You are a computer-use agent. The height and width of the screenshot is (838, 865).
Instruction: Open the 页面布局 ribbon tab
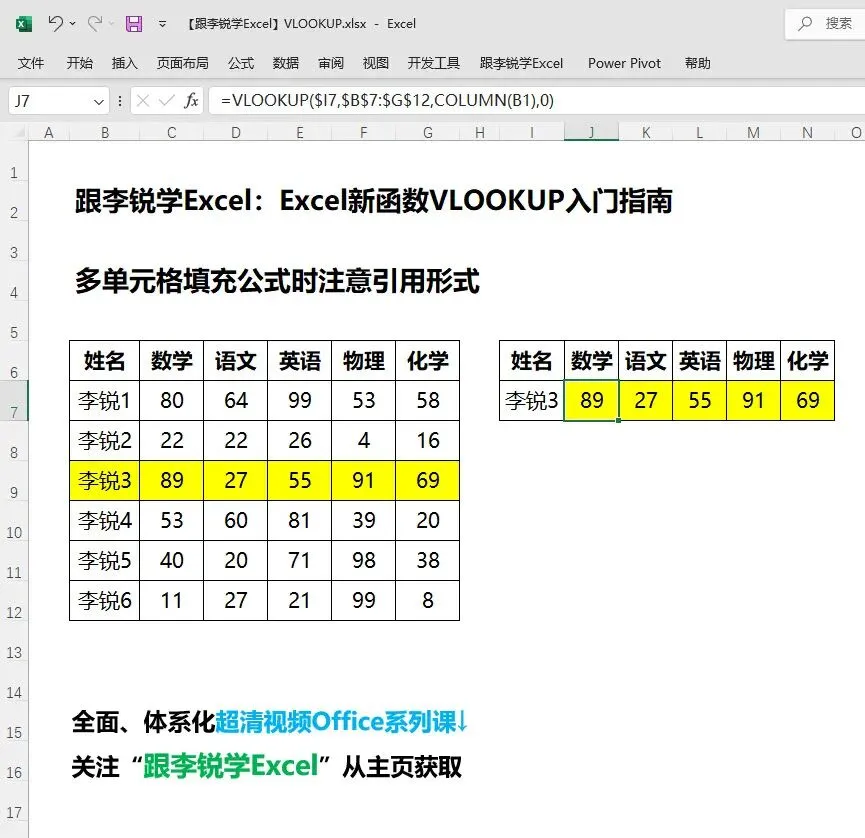[x=183, y=63]
